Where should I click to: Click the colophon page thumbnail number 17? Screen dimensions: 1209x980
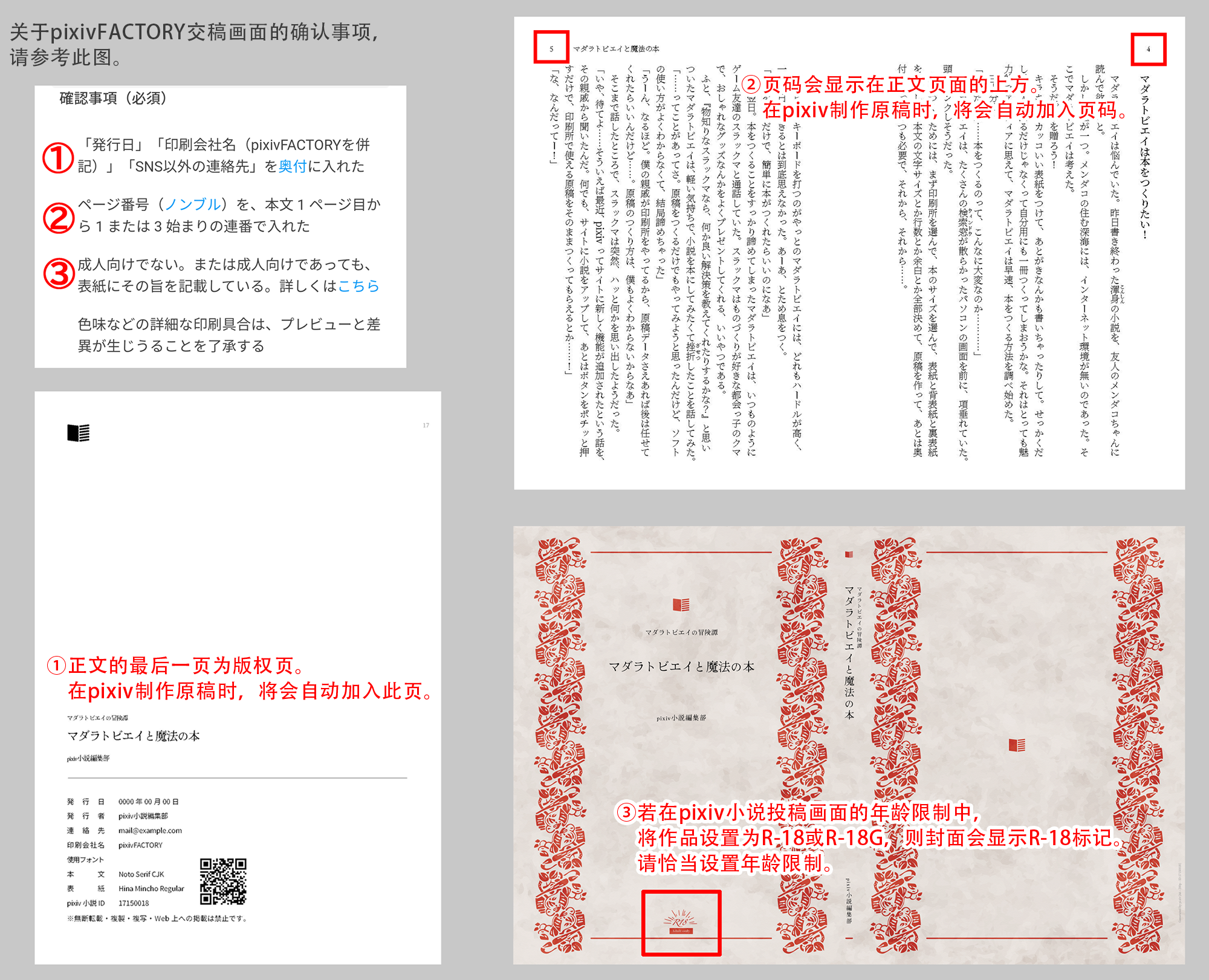tap(426, 426)
